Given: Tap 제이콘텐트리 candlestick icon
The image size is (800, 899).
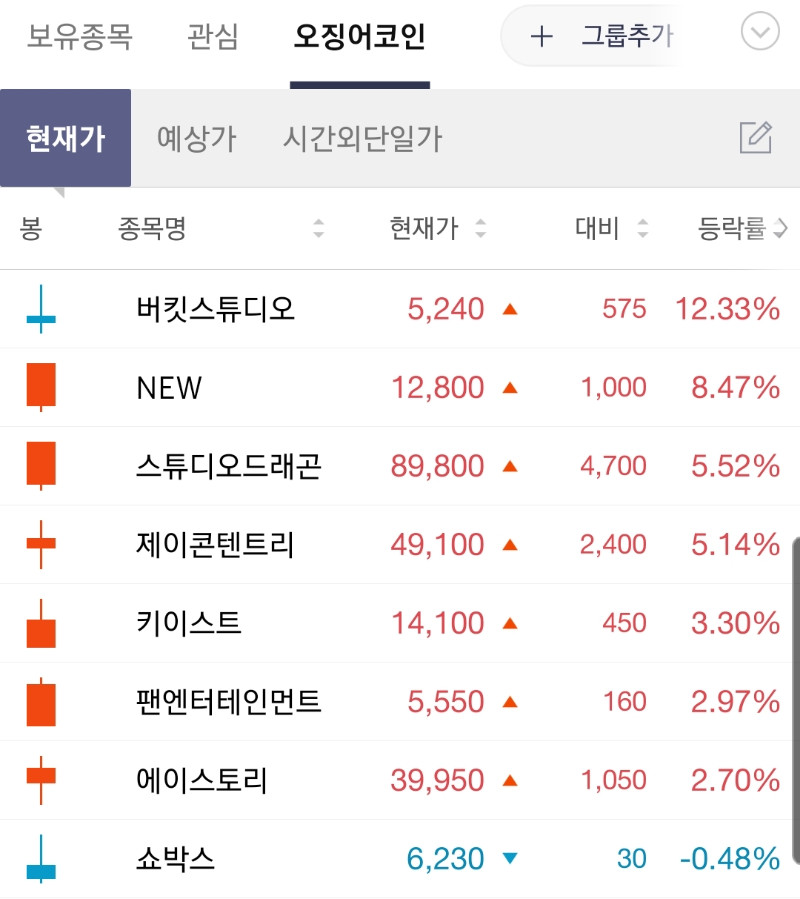Looking at the screenshot, I should [x=41, y=545].
